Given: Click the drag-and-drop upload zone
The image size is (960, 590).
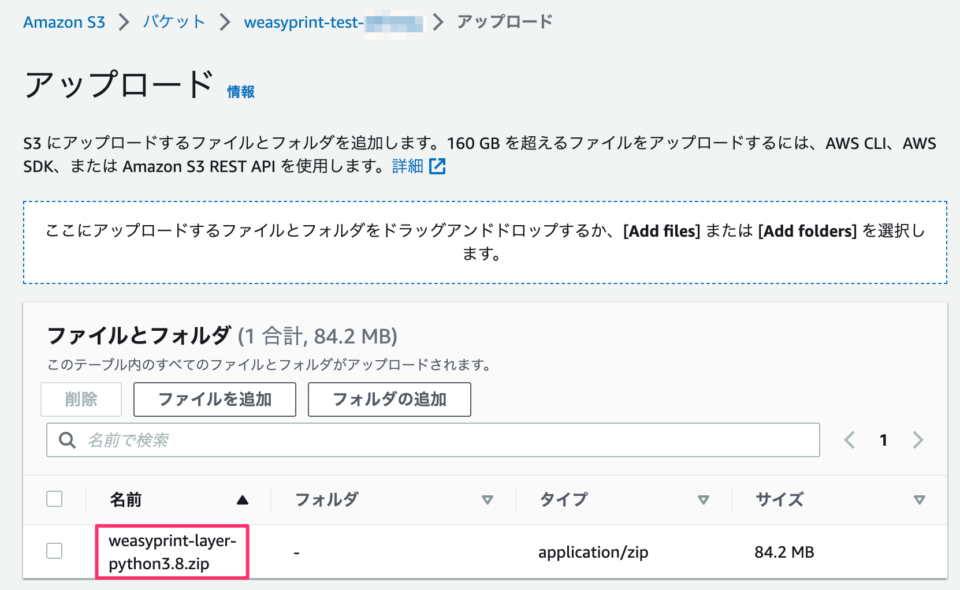Looking at the screenshot, I should tap(485, 242).
